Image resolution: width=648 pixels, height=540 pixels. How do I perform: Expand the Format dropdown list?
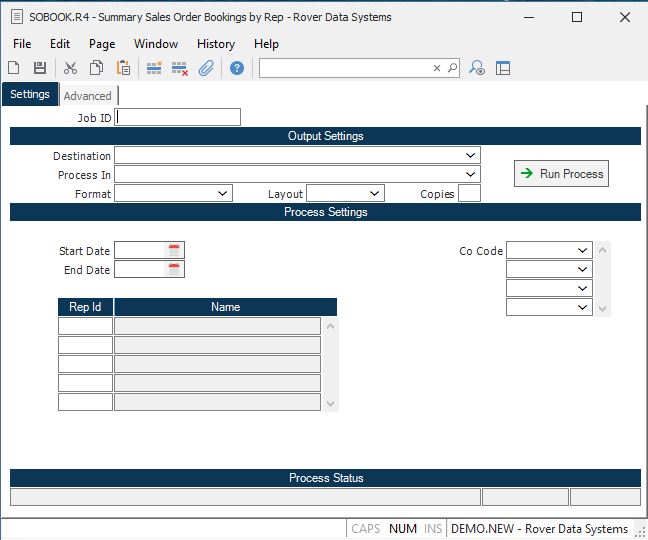tap(222, 194)
